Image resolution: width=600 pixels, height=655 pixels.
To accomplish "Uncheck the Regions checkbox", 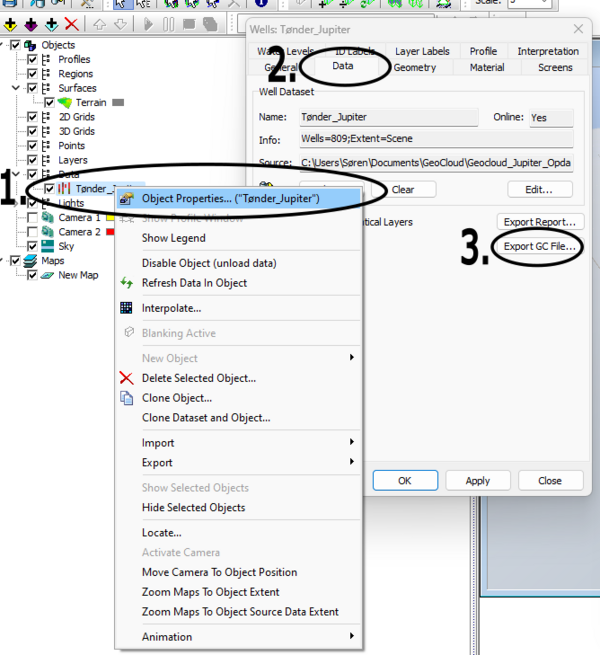I will 32,74.
